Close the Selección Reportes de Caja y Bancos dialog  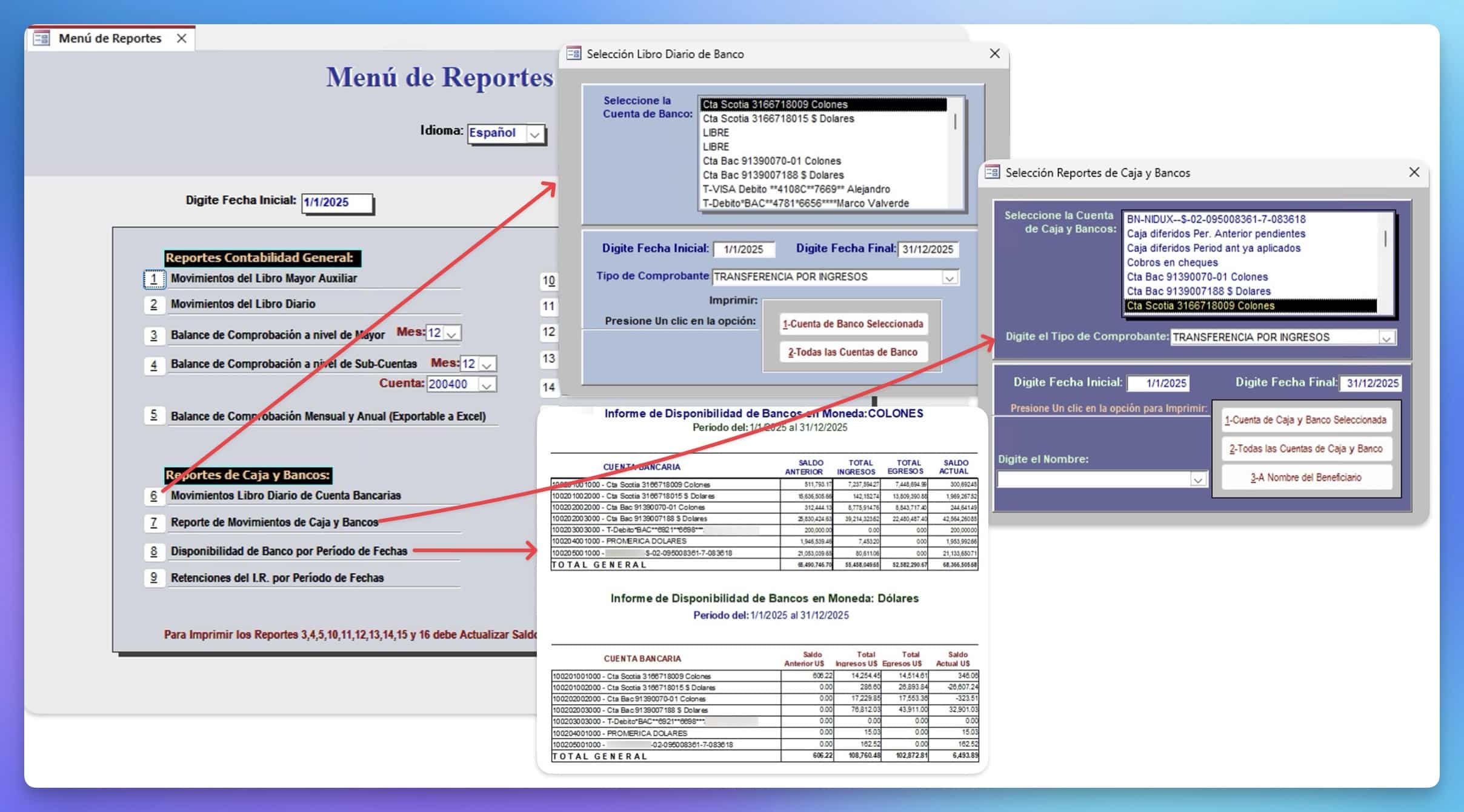1414,173
